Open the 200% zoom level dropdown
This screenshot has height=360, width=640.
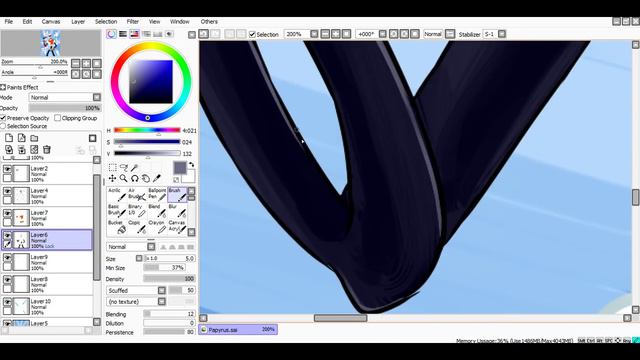tap(314, 34)
